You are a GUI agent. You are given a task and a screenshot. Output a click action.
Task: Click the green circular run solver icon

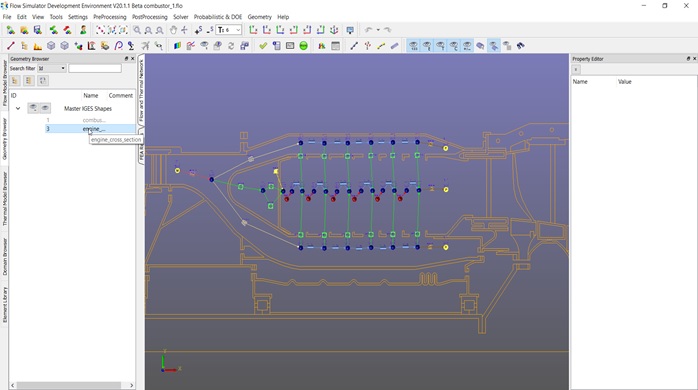coord(304,45)
